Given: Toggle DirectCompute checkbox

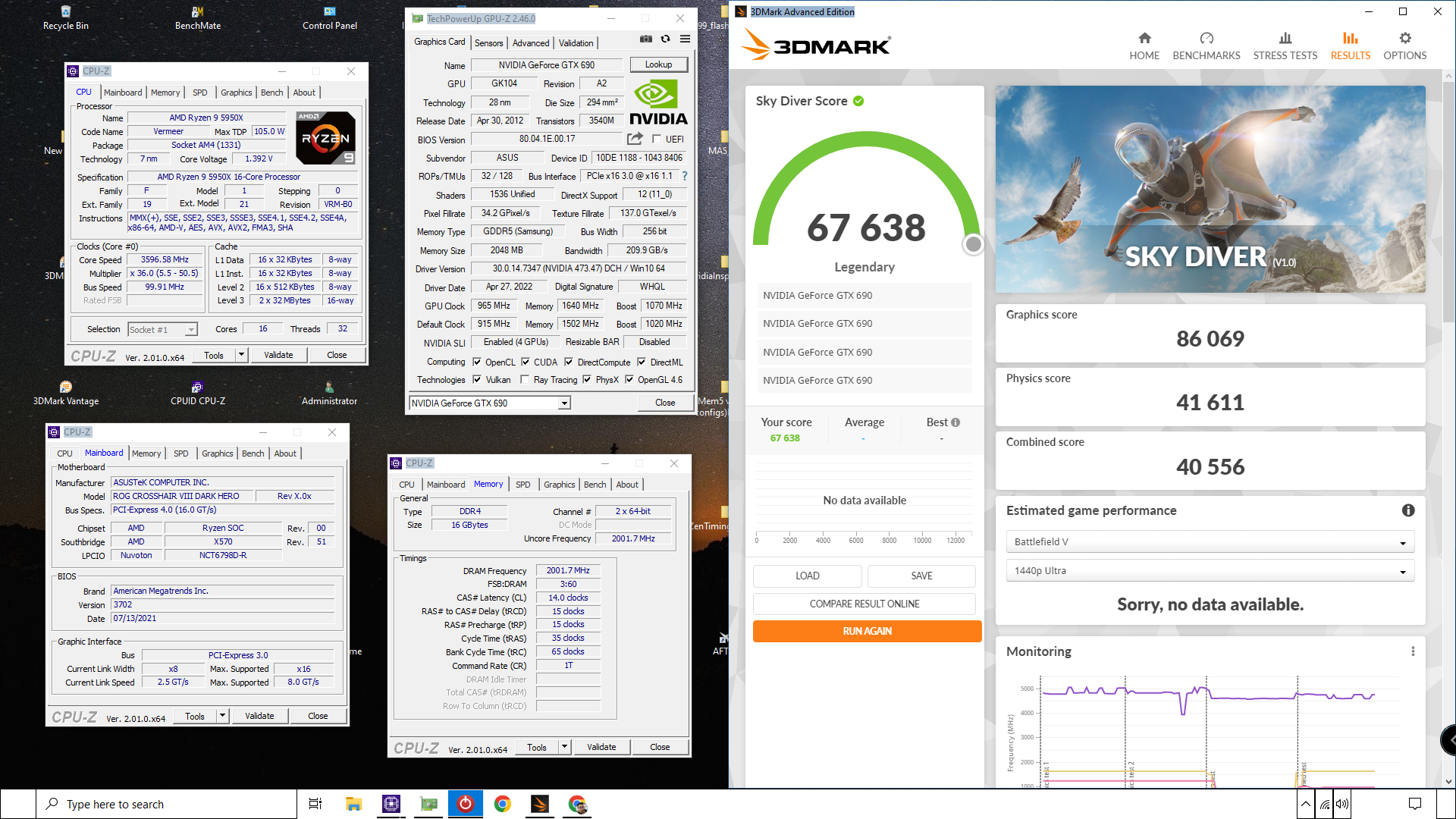Looking at the screenshot, I should 569,362.
